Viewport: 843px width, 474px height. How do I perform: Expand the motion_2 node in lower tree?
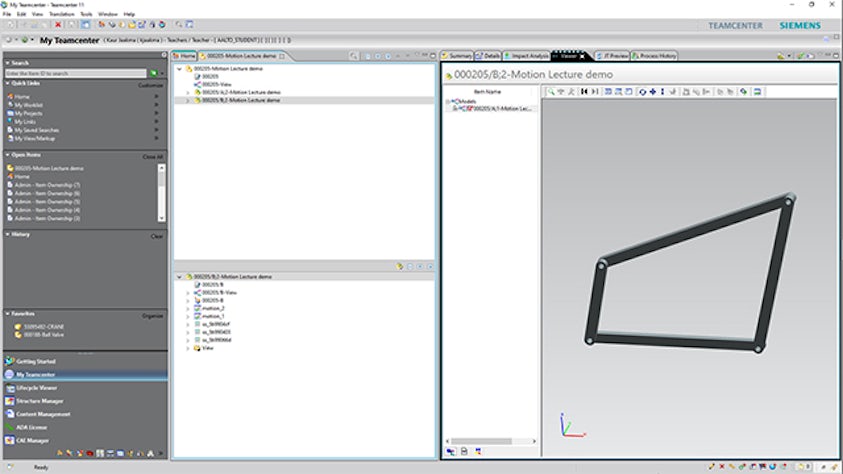(x=188, y=308)
